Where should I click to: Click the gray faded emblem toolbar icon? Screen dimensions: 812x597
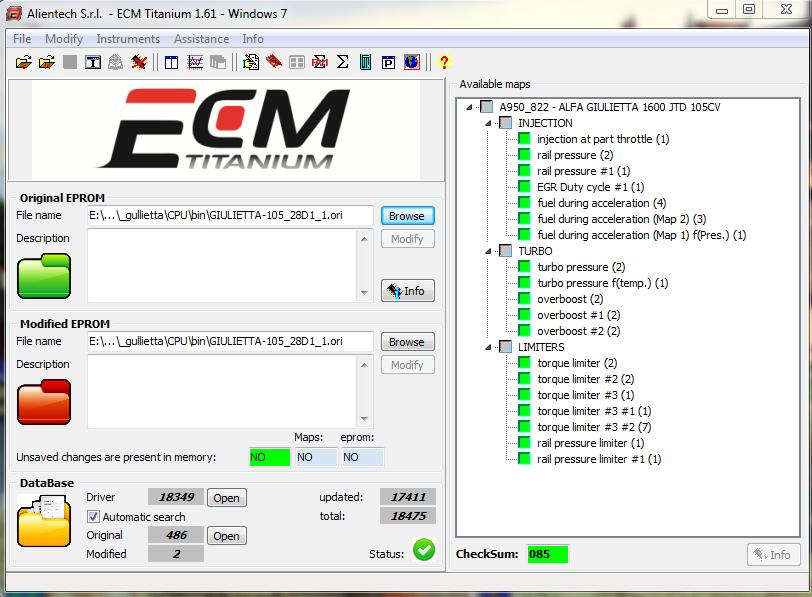[x=115, y=62]
